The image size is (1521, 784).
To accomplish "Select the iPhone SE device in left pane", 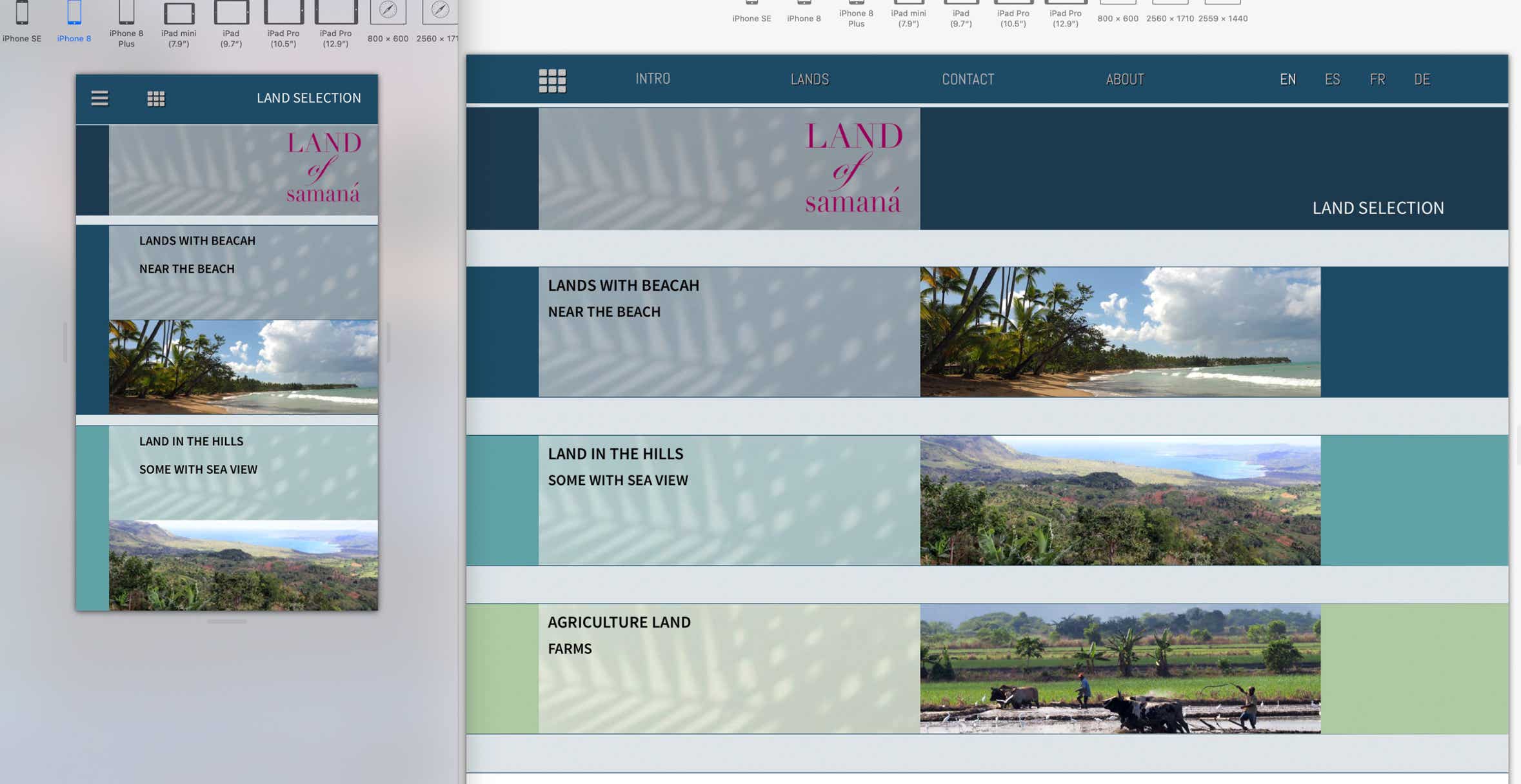I will pos(21,22).
